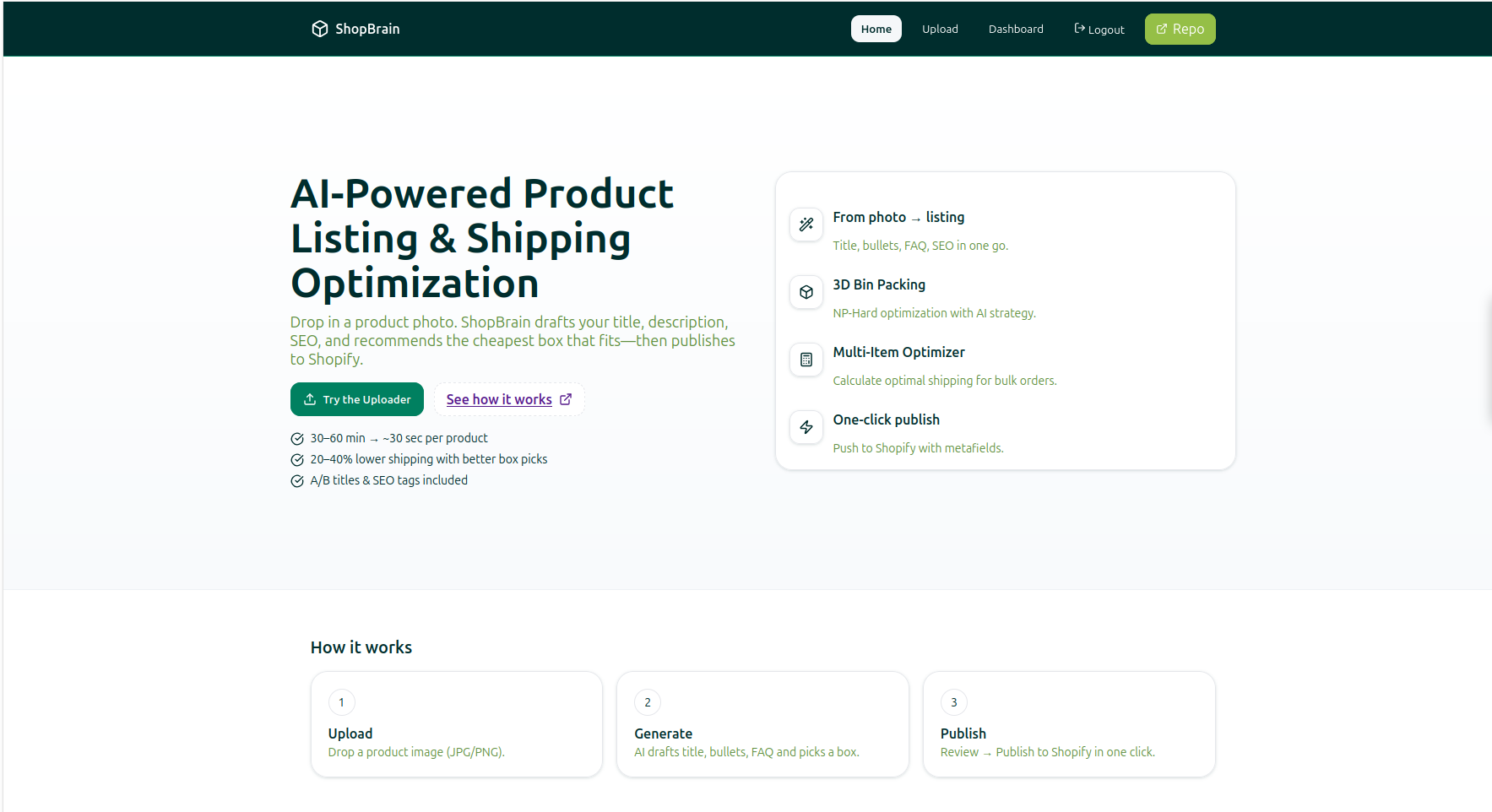Click the Try the Uploader button
The height and width of the screenshot is (812, 1492).
tap(357, 399)
